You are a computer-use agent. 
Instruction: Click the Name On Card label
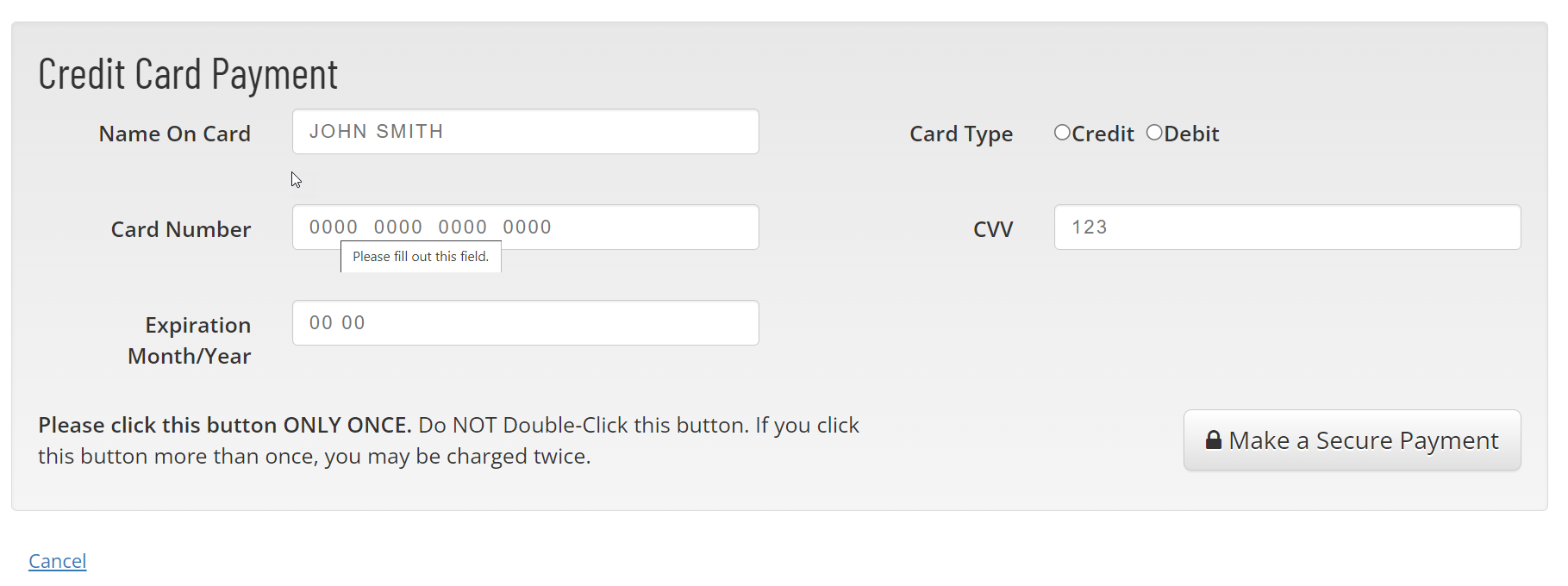coord(174,134)
